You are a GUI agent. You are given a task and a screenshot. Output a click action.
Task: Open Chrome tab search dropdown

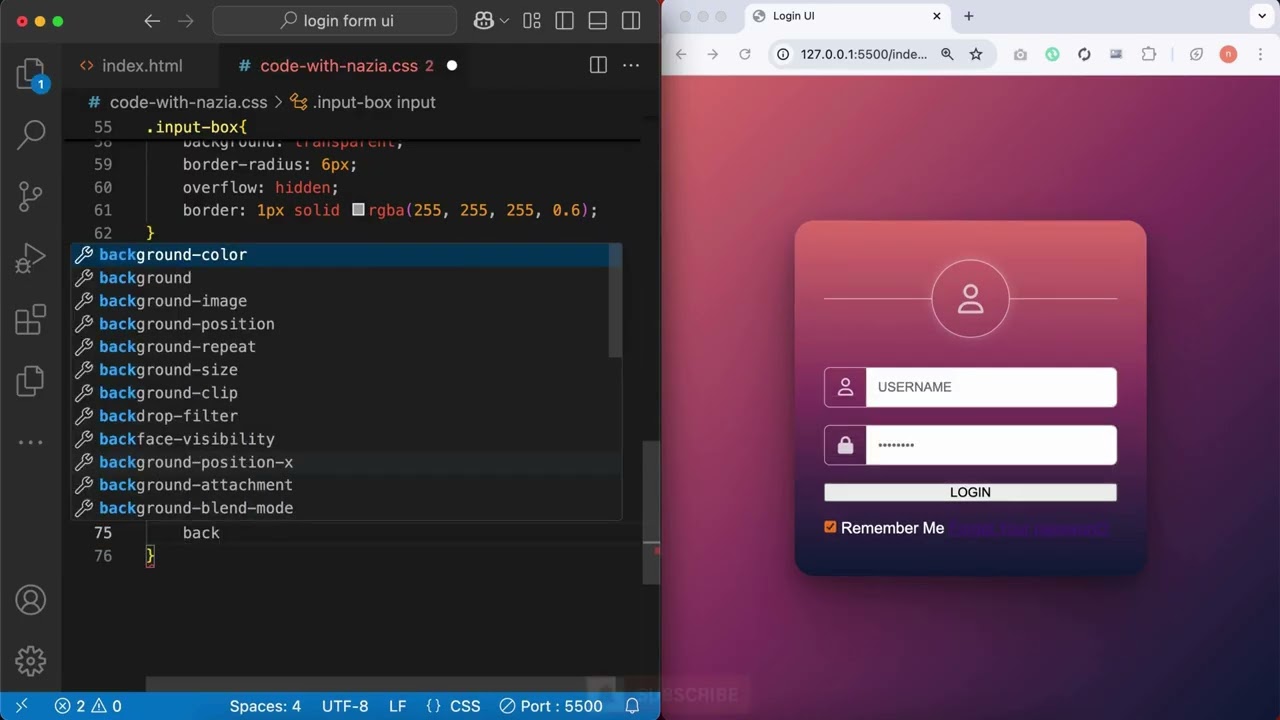(1264, 16)
